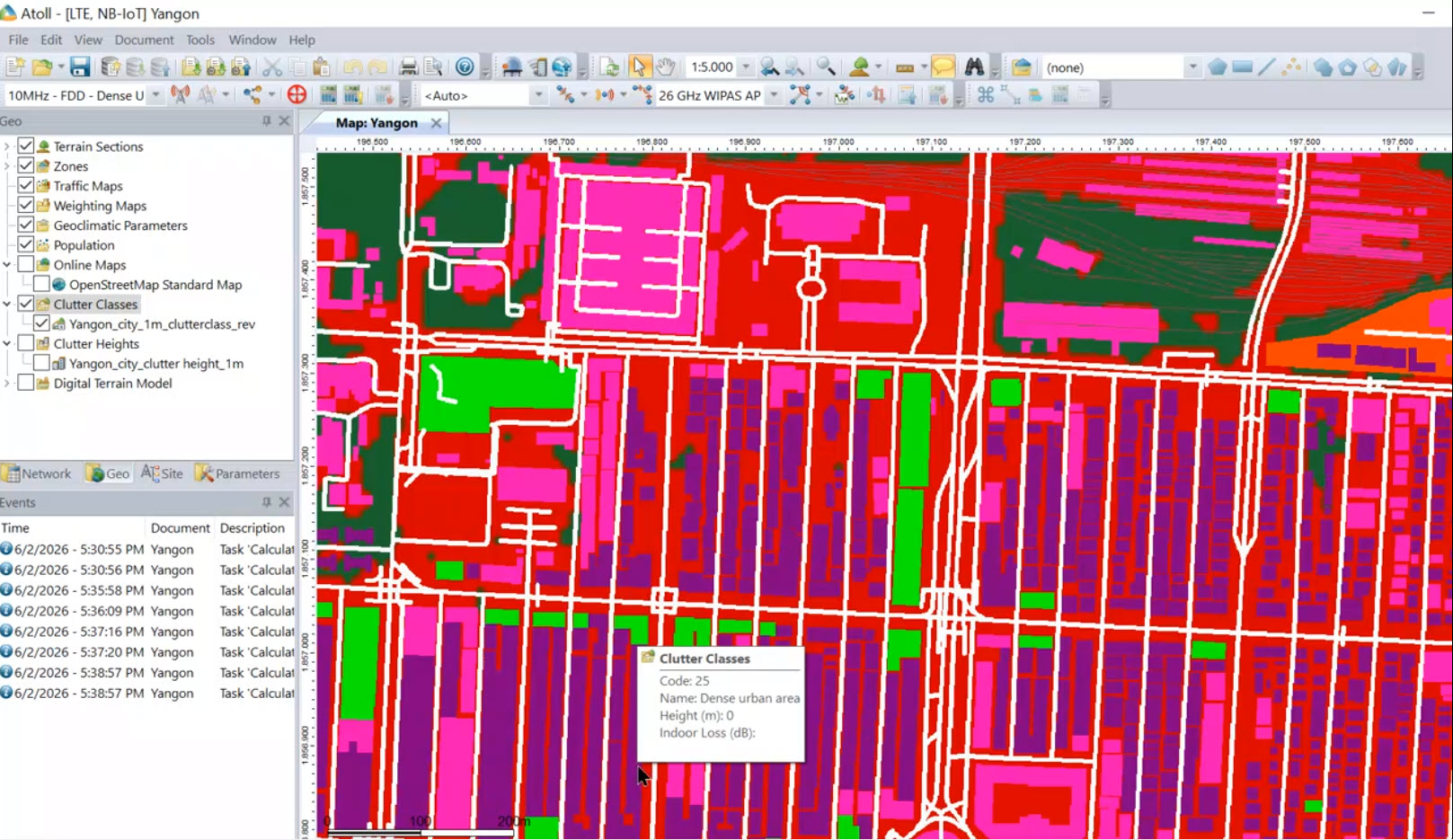The height and width of the screenshot is (840, 1453).
Task: Select the hand pan tool
Action: pyautogui.click(x=665, y=67)
